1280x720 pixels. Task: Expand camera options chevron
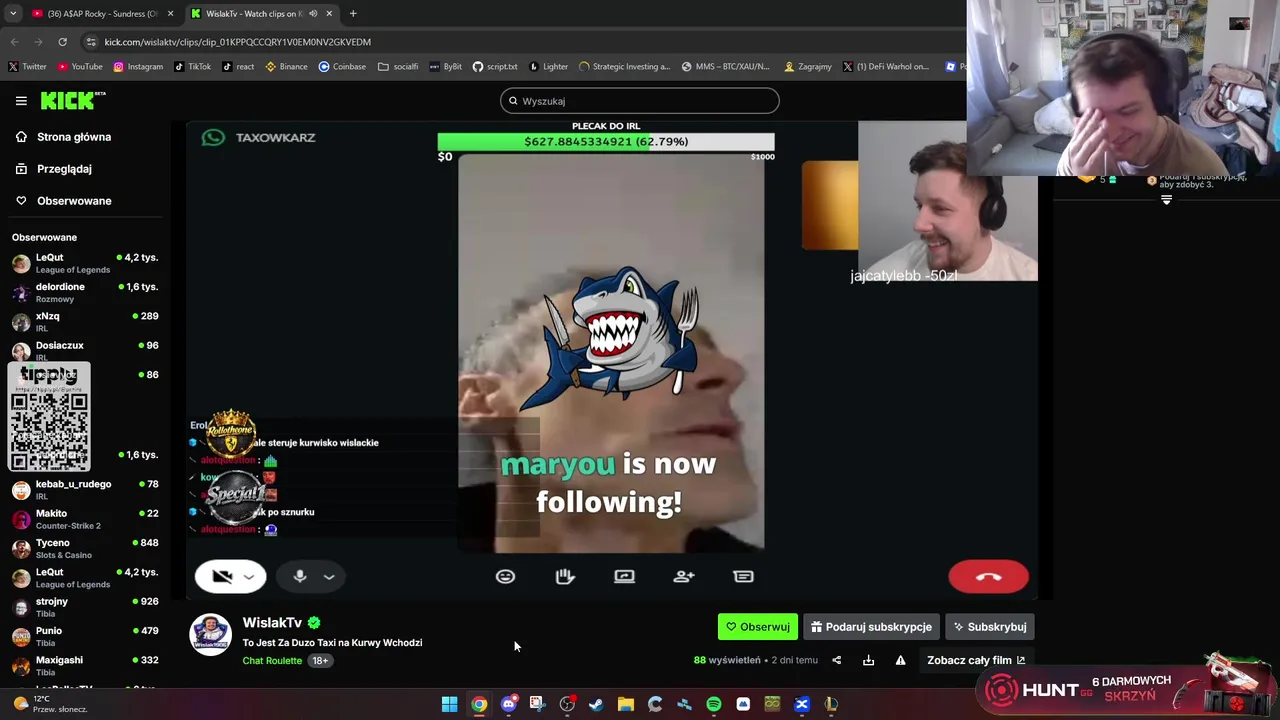[250, 577]
